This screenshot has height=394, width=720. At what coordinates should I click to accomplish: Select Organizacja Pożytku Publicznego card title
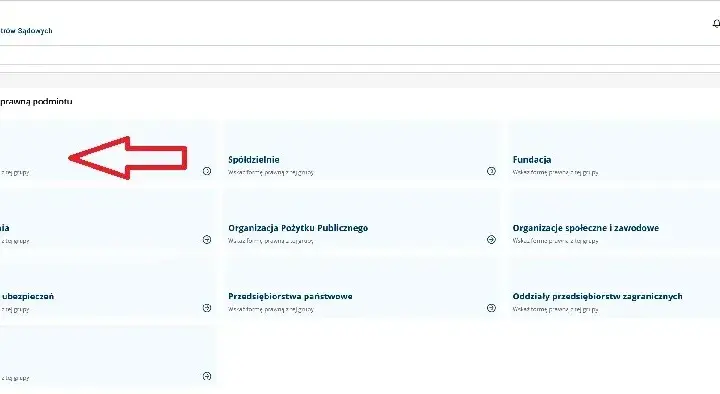tap(298, 228)
